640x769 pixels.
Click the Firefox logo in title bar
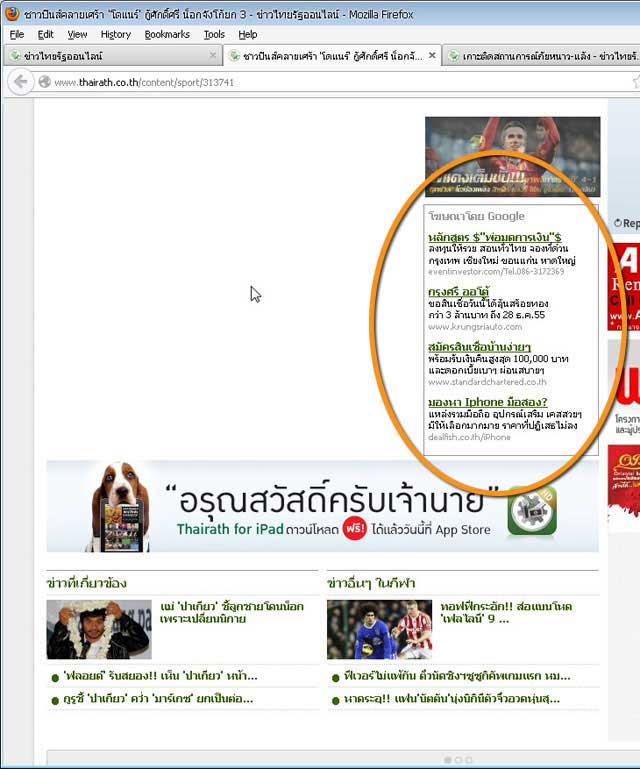(x=11, y=13)
